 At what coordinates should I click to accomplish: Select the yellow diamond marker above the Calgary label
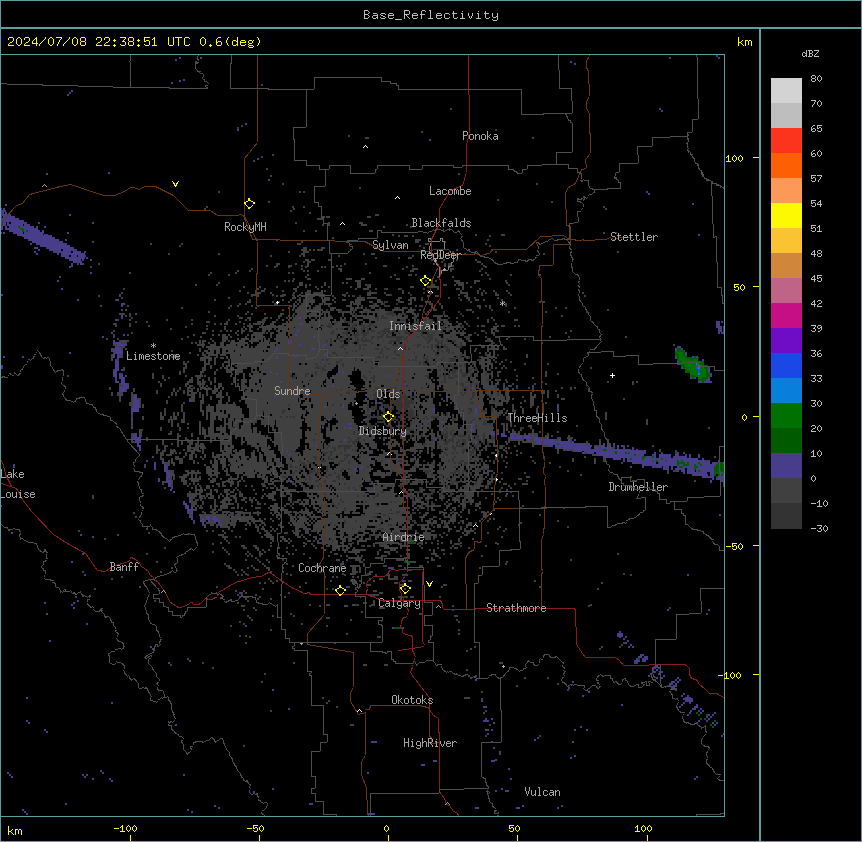[x=405, y=589]
